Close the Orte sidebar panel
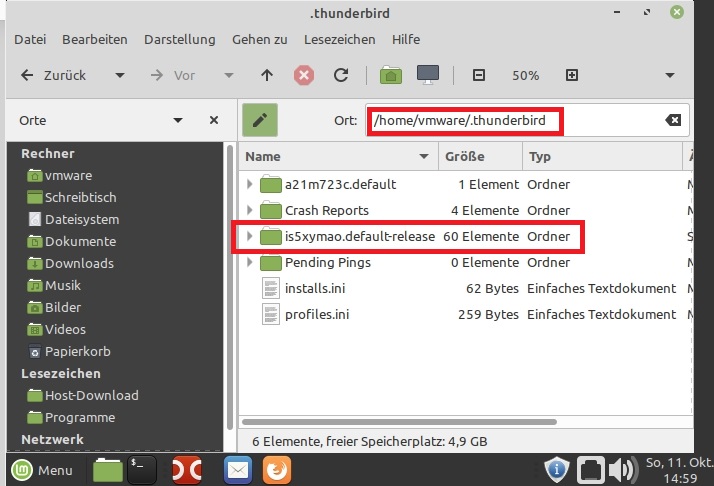This screenshot has height=486, width=714. [x=214, y=120]
